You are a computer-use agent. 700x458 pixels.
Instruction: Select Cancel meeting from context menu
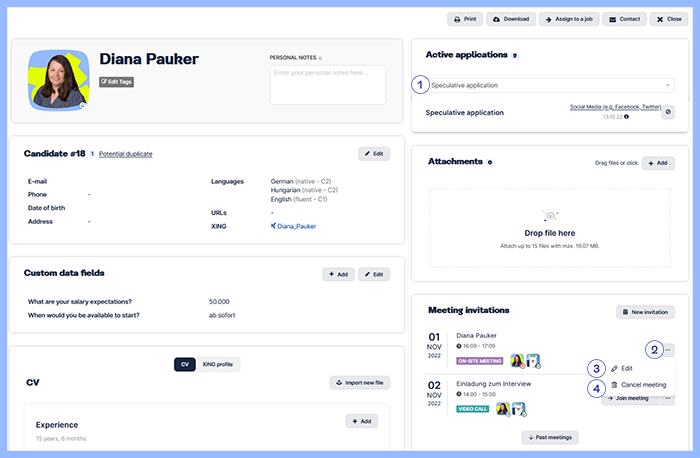[643, 385]
